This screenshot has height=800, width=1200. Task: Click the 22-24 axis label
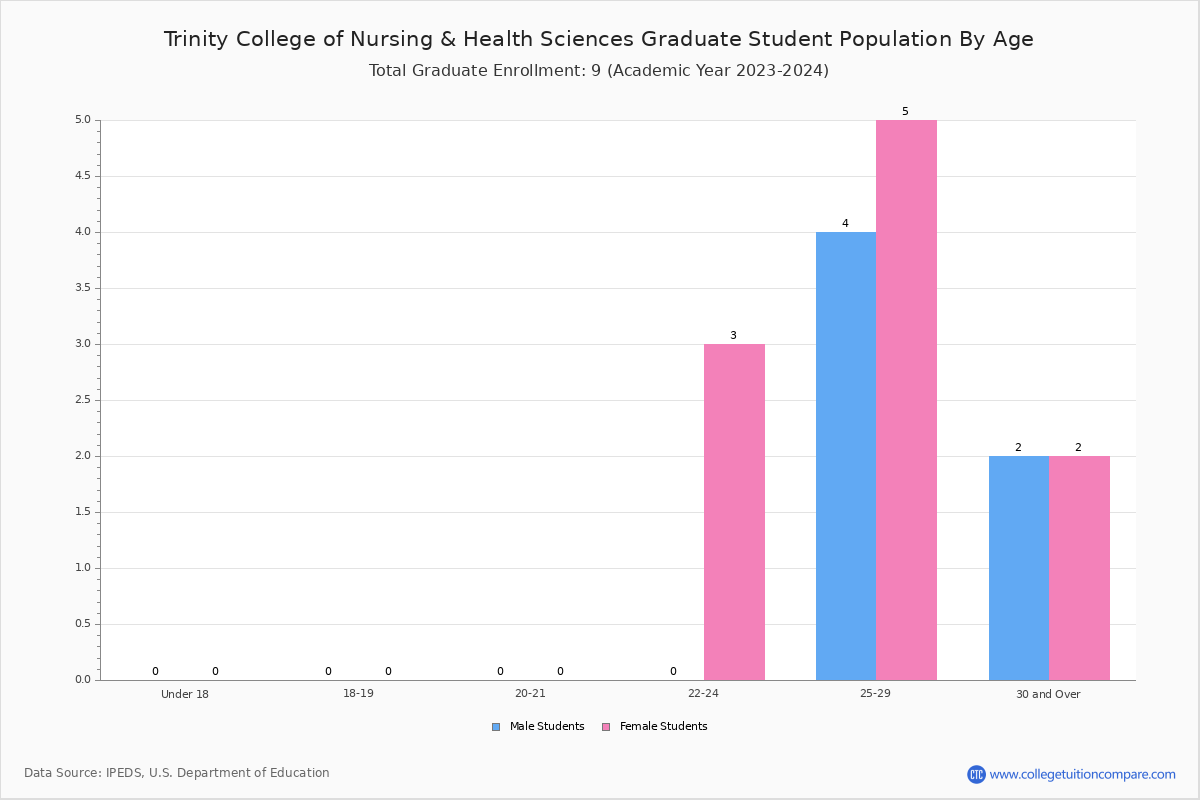703,694
